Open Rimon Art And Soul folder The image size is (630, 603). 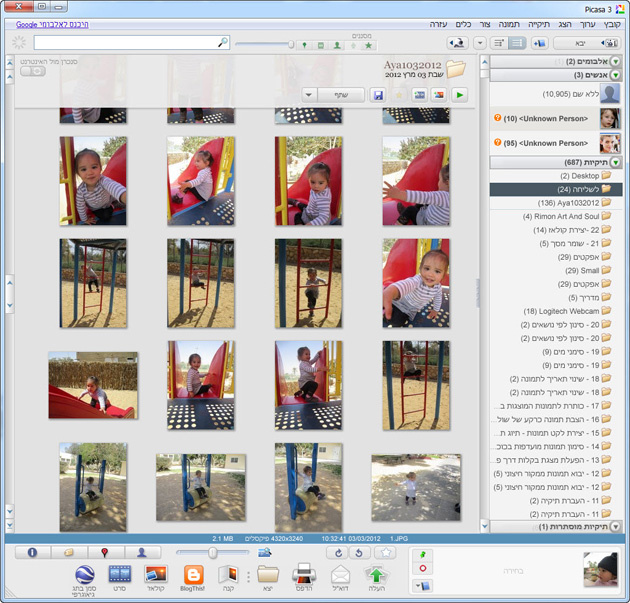click(x=556, y=216)
